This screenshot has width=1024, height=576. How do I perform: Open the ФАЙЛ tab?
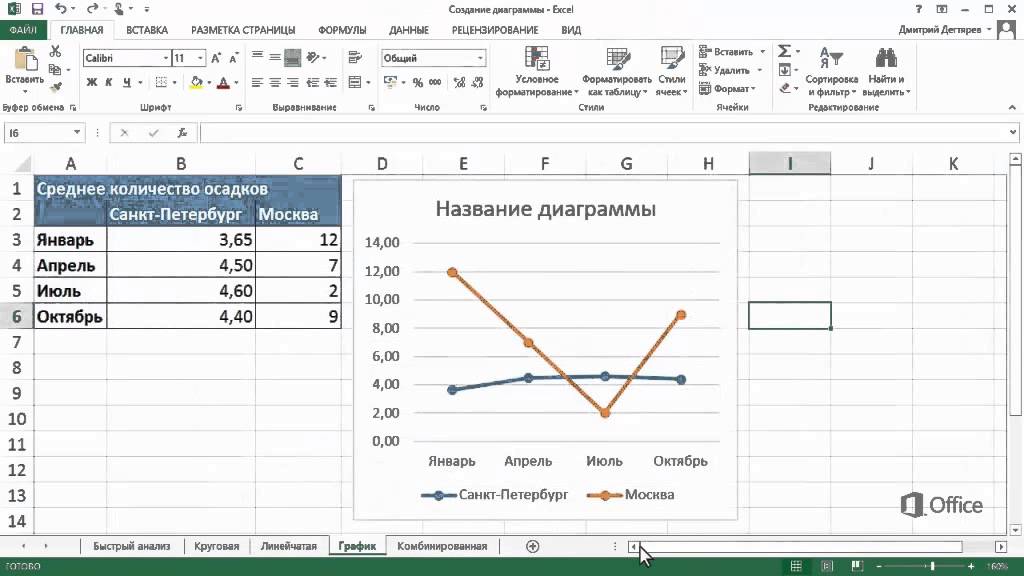click(x=24, y=30)
